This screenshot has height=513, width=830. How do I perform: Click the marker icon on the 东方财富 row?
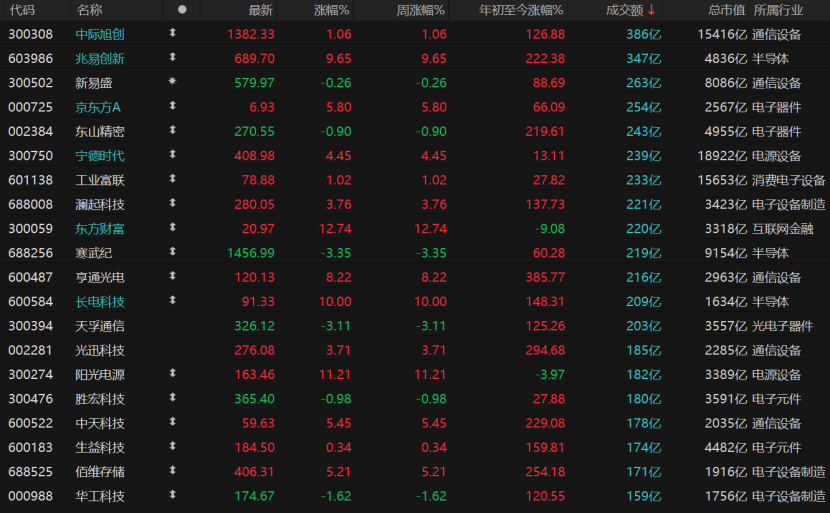[172, 228]
